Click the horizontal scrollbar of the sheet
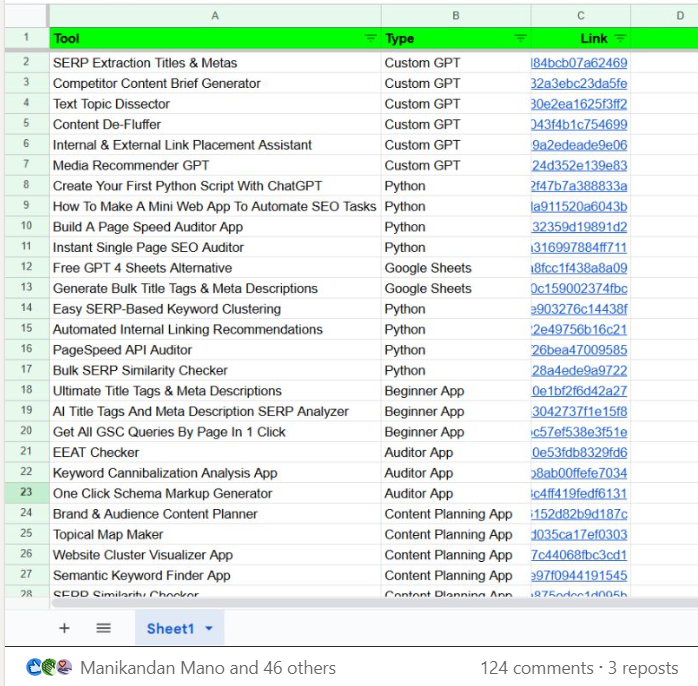 pyautogui.click(x=374, y=603)
